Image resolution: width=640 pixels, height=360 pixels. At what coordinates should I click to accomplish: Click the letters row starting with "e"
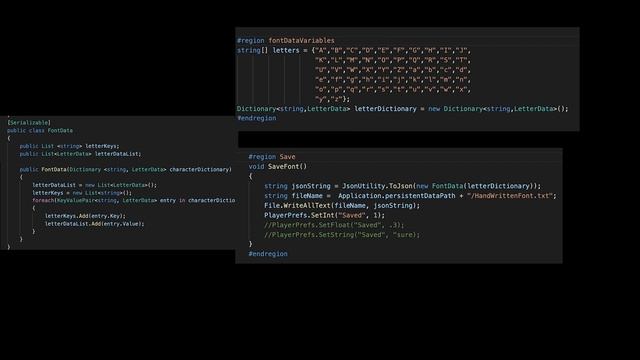click(393, 80)
